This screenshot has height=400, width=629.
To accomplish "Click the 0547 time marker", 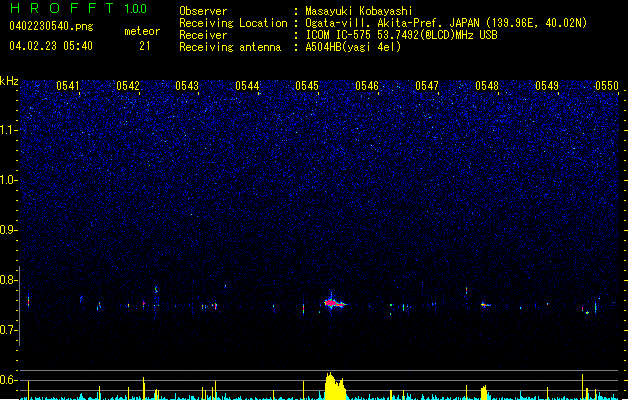I will point(427,86).
